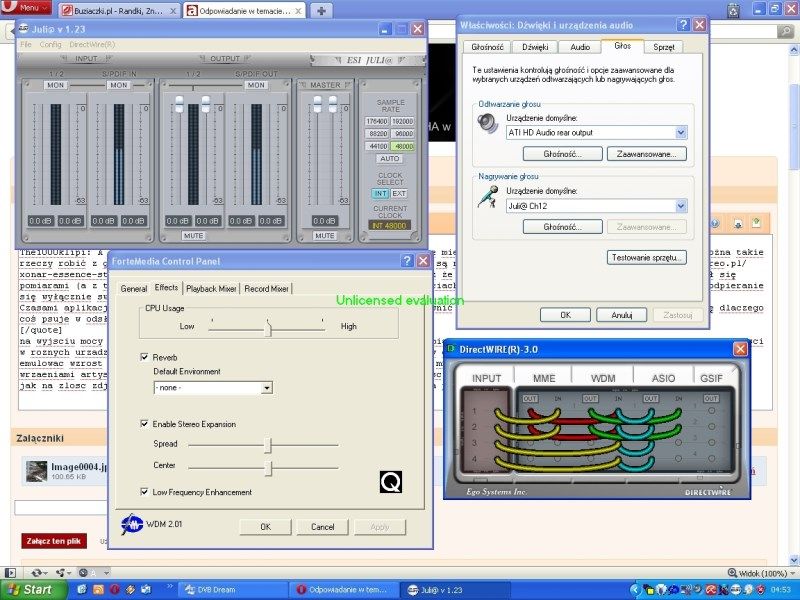This screenshot has width=800, height=600.
Task: Set sample rate to 96000
Action: 403,134
